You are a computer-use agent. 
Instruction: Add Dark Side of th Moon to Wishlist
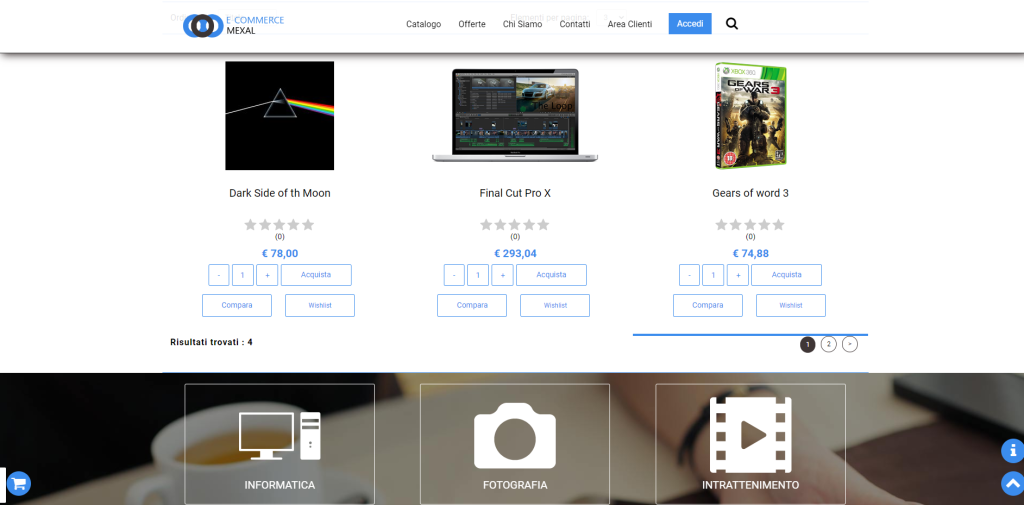[320, 306]
